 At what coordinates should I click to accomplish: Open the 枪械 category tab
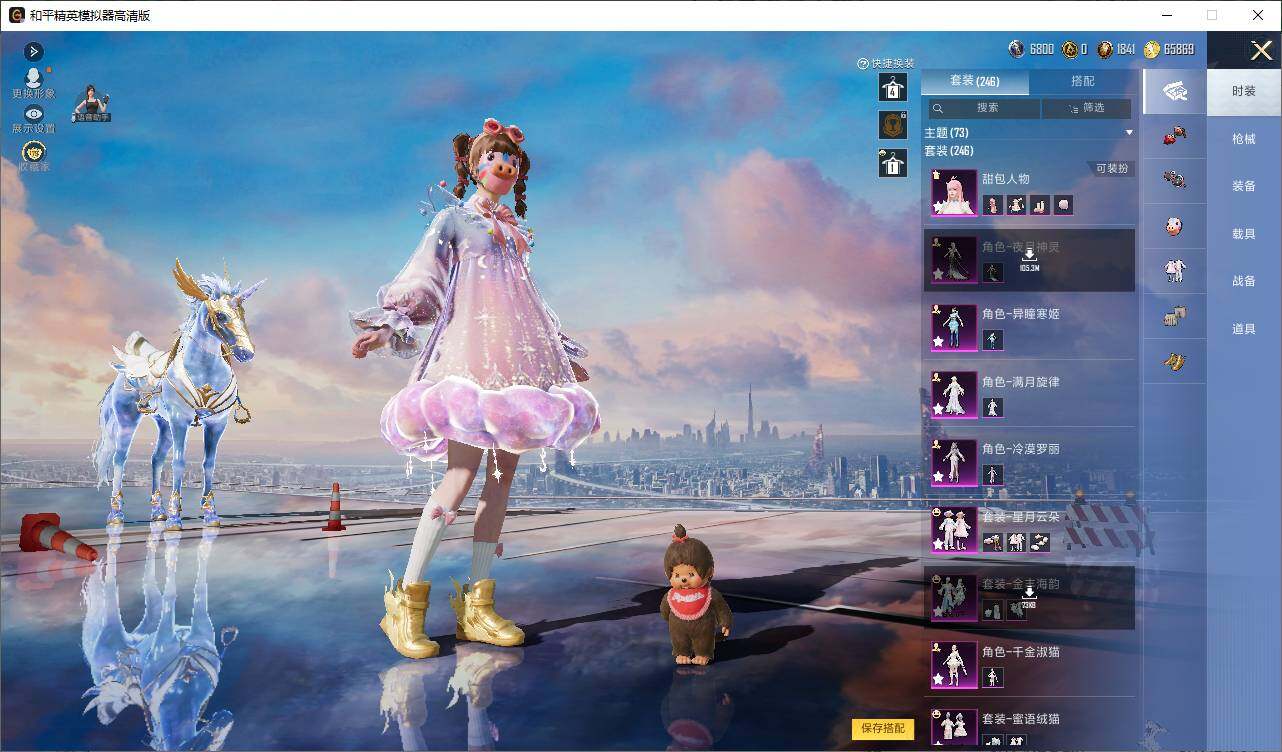tap(1244, 139)
